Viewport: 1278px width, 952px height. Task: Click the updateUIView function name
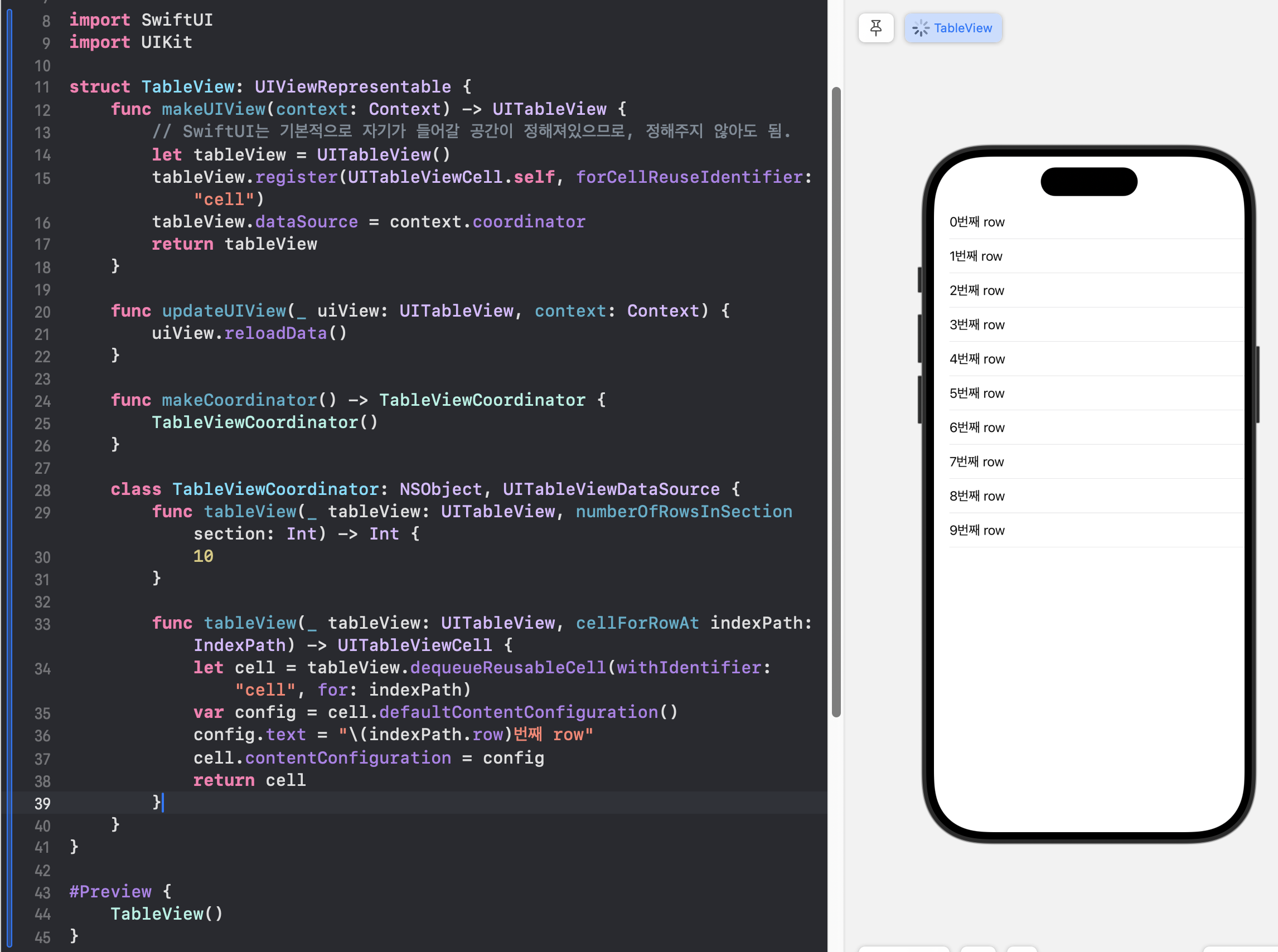[224, 310]
